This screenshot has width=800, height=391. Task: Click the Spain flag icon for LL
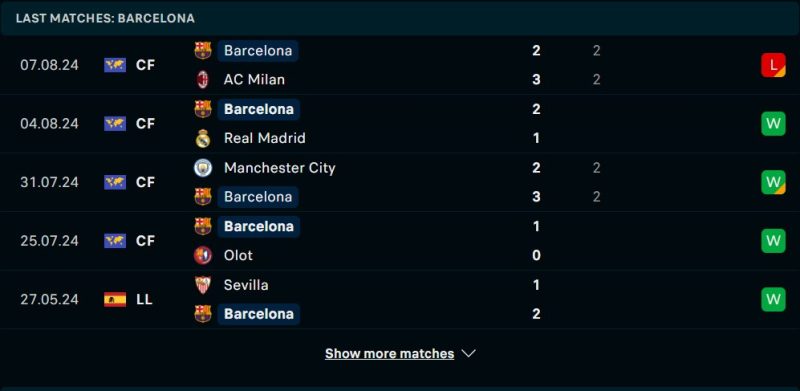pos(115,300)
